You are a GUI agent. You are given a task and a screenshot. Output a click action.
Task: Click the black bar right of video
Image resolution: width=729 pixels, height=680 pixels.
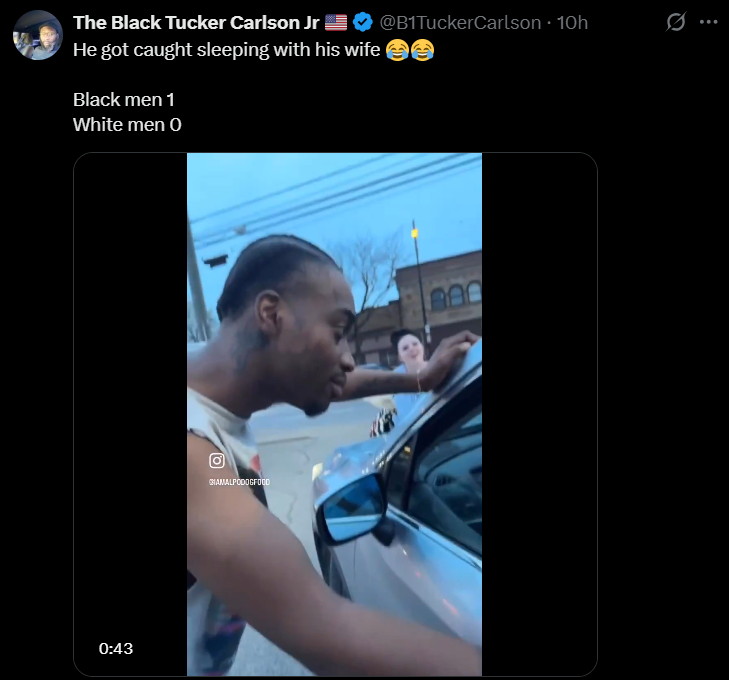539,414
